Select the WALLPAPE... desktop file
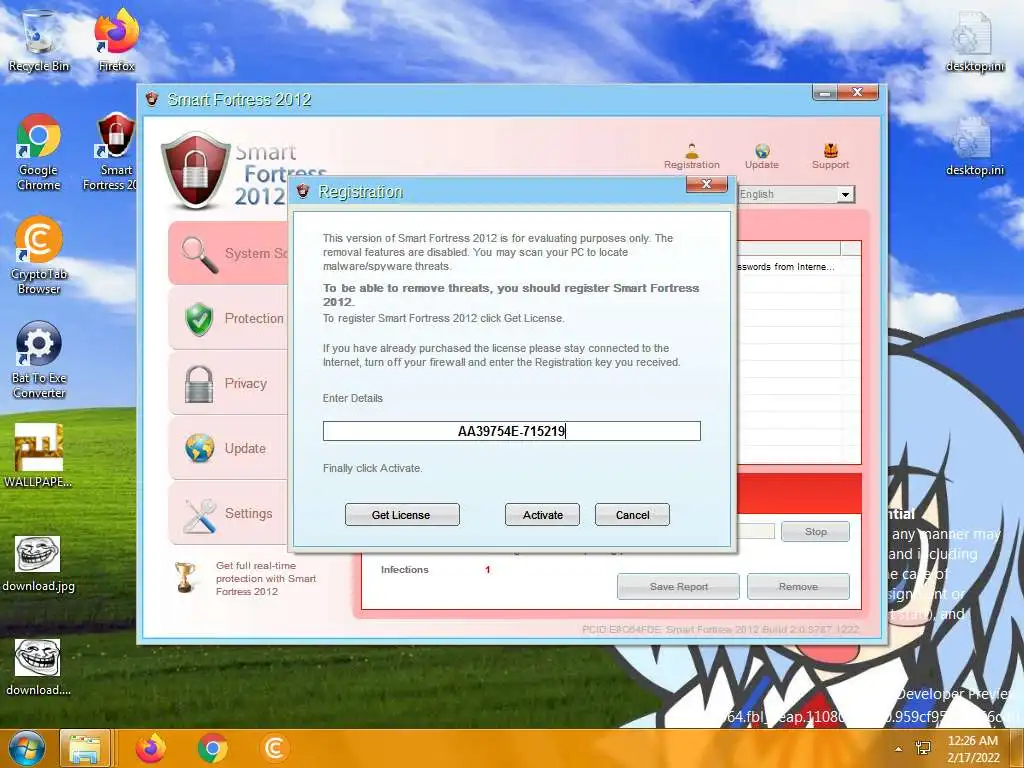The width and height of the screenshot is (1024, 768). pyautogui.click(x=39, y=455)
